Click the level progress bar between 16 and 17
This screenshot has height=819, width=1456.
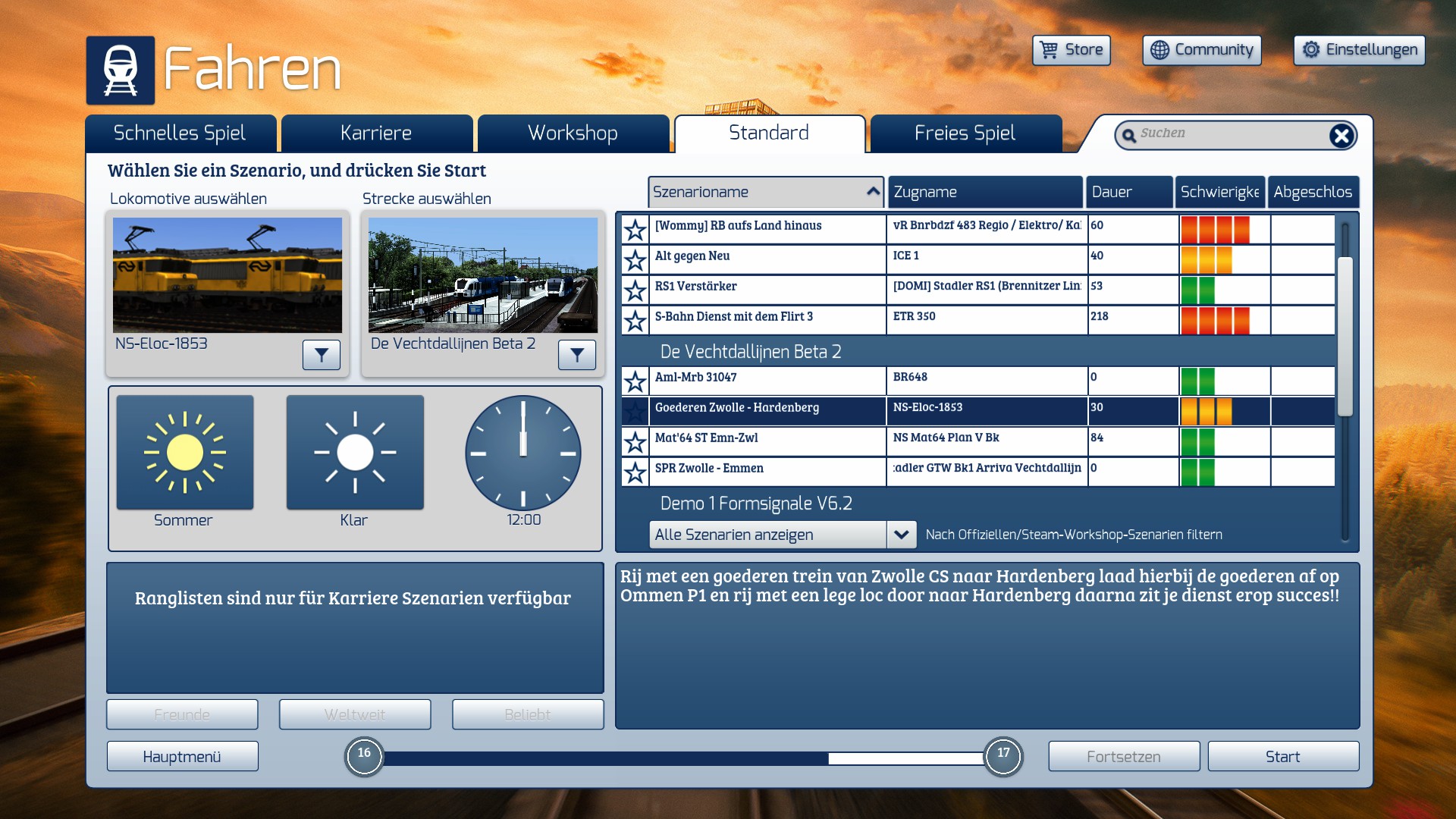(683, 758)
